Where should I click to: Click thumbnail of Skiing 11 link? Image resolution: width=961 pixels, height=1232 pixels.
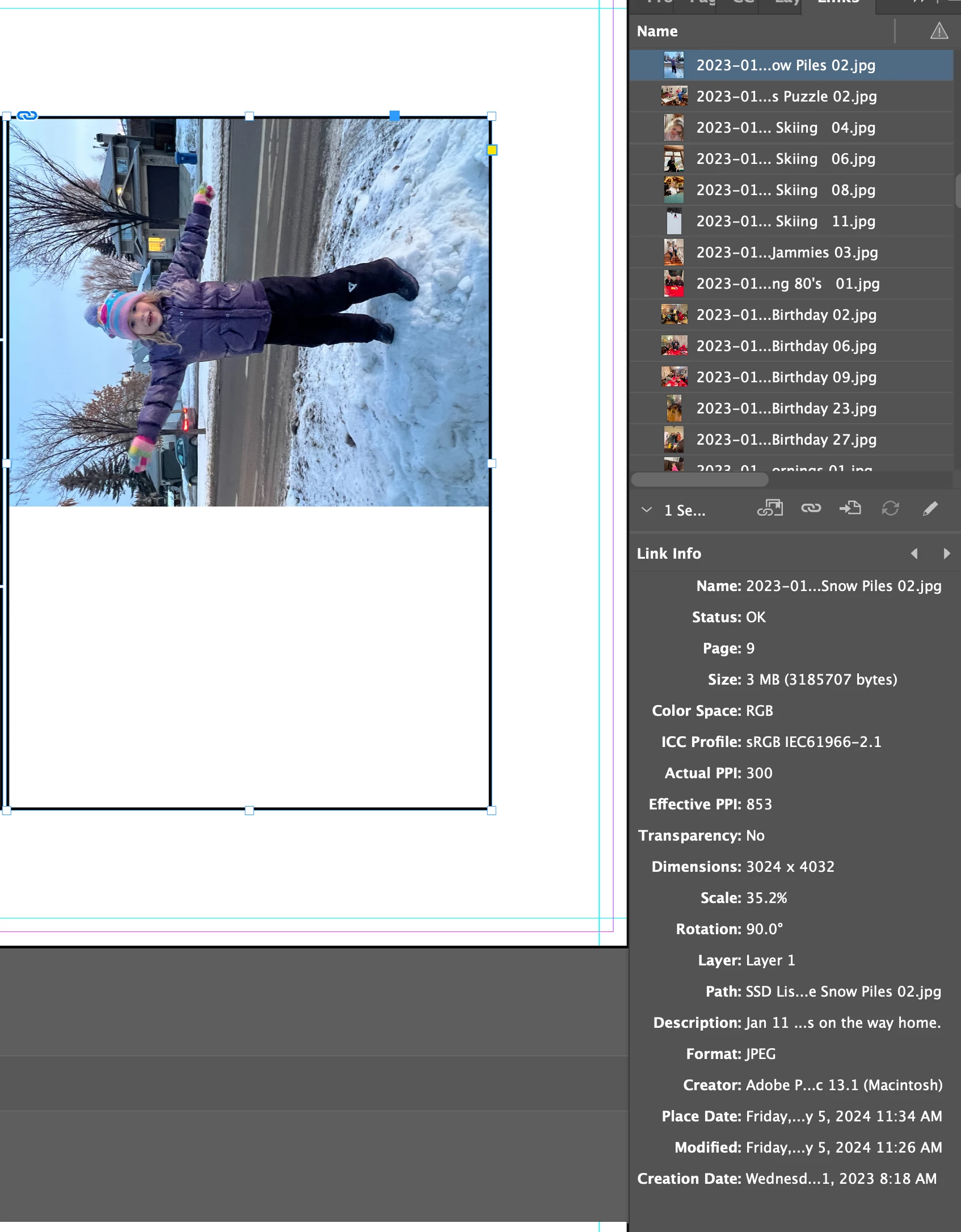pos(674,221)
